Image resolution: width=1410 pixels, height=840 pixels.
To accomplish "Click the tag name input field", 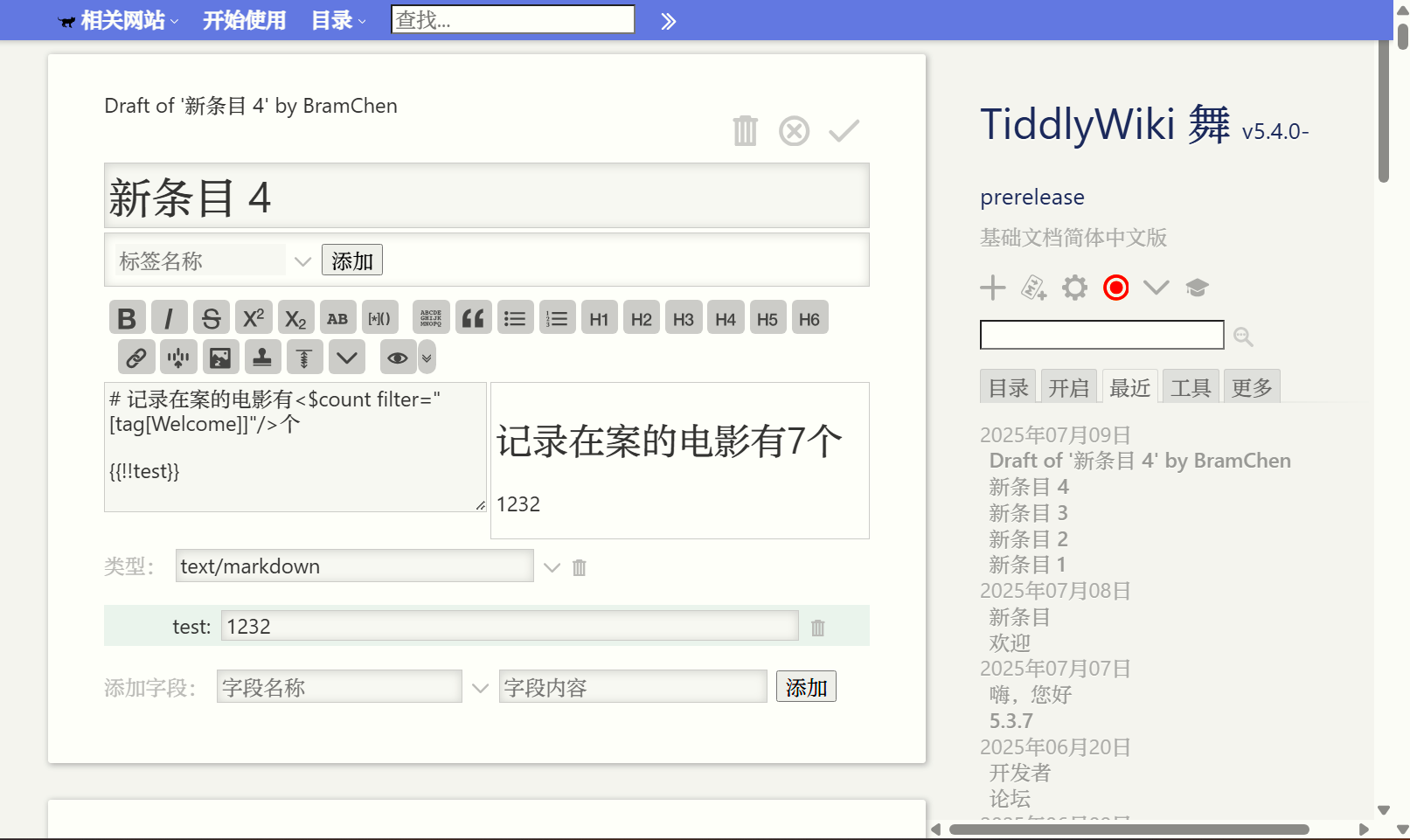I will click(x=200, y=260).
